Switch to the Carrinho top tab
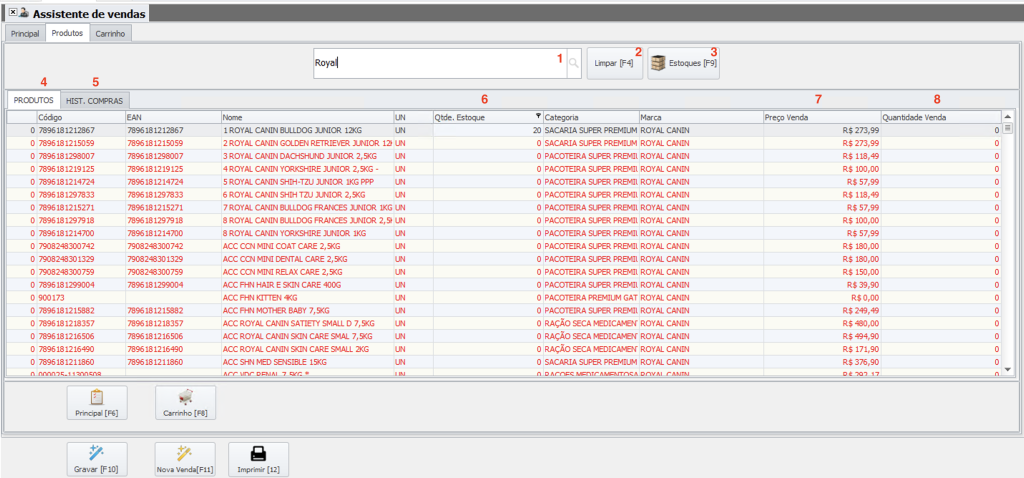 click(110, 33)
